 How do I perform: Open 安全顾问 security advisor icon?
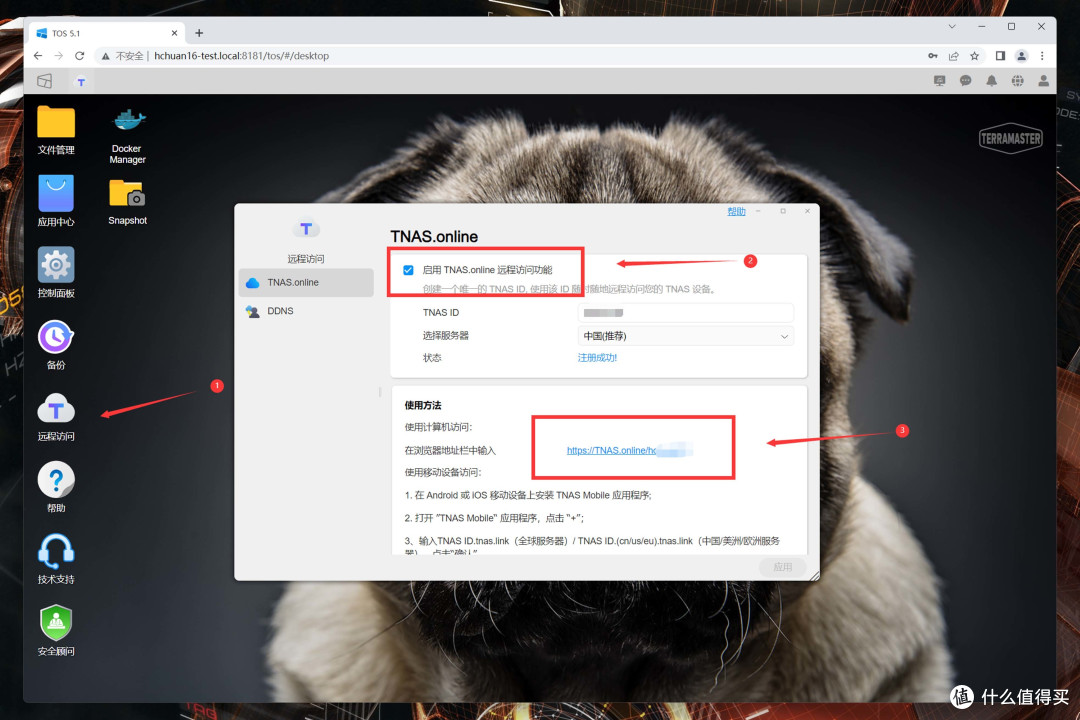coord(56,623)
